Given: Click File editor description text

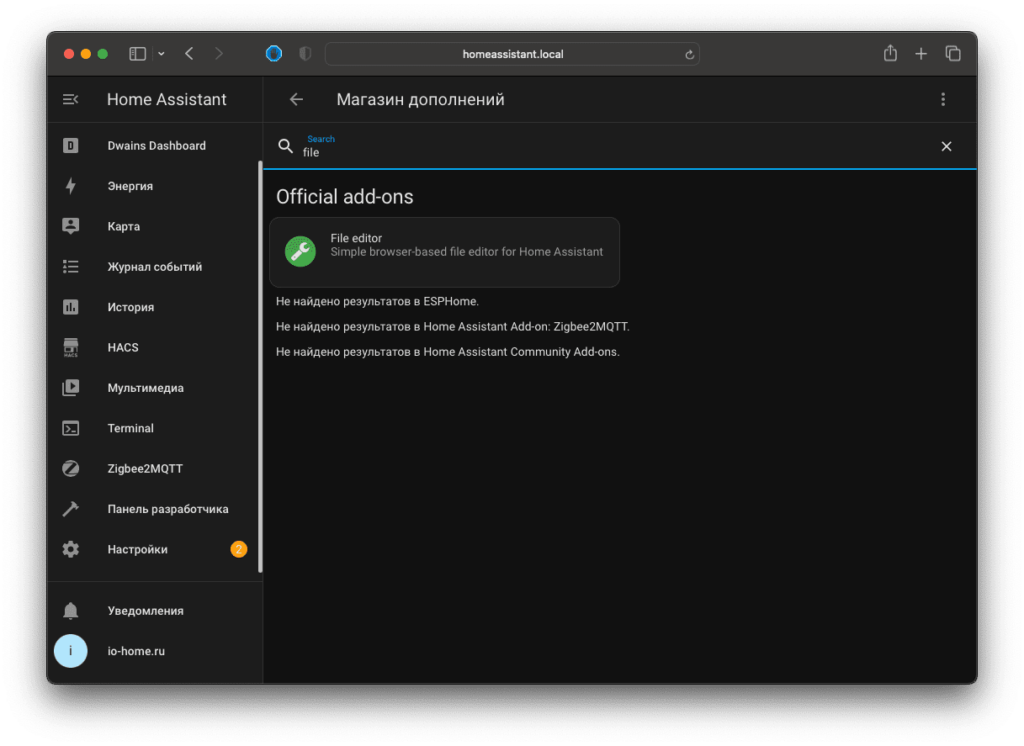Looking at the screenshot, I should coord(466,252).
